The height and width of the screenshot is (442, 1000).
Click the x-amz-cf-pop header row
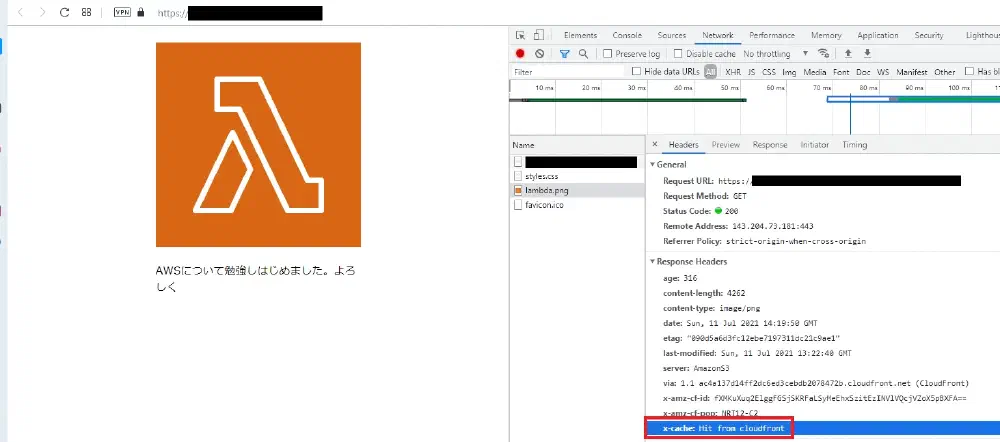[x=710, y=413]
